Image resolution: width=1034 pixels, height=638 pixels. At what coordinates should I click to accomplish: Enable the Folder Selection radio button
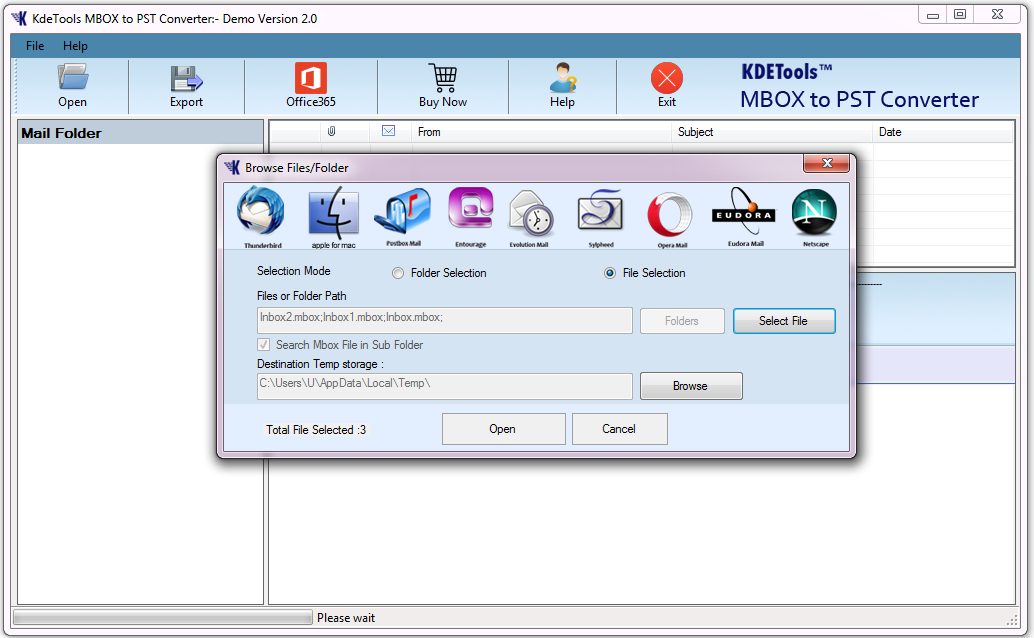pyautogui.click(x=398, y=273)
